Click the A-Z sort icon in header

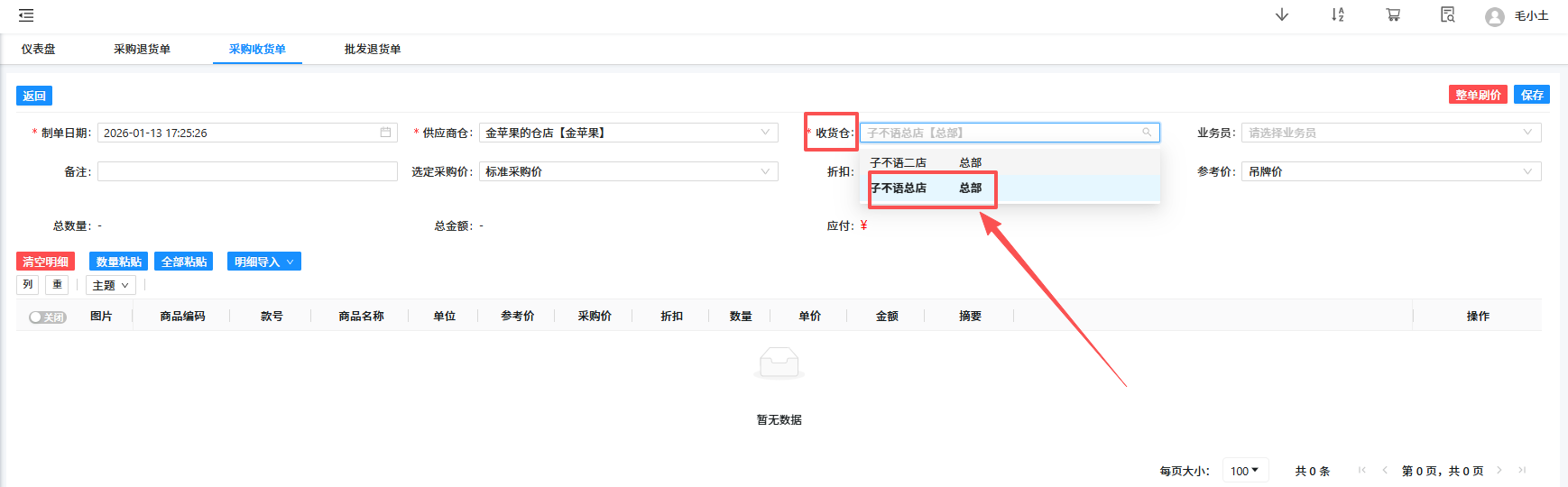point(1337,15)
